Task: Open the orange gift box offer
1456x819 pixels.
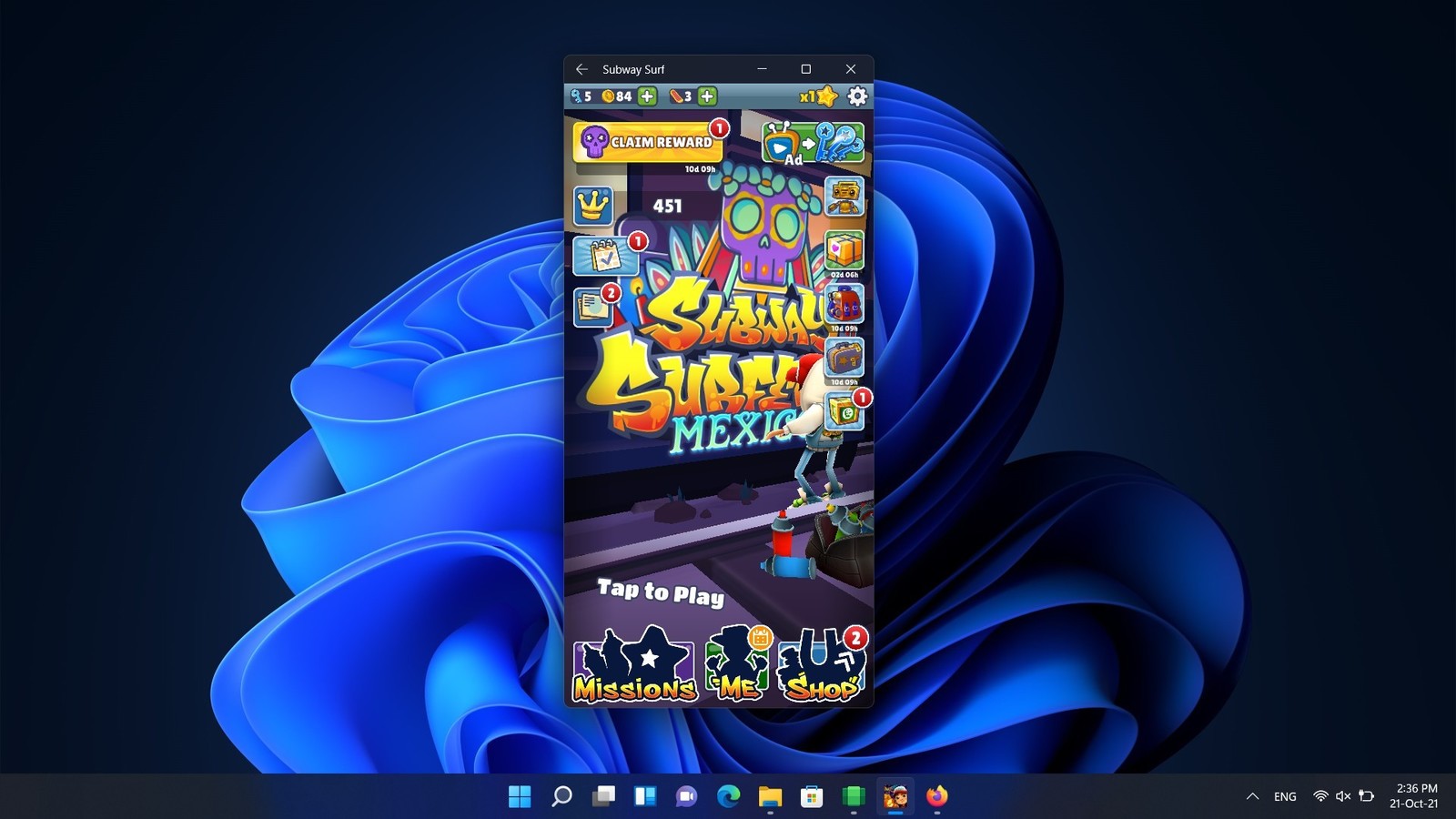Action: (x=844, y=251)
